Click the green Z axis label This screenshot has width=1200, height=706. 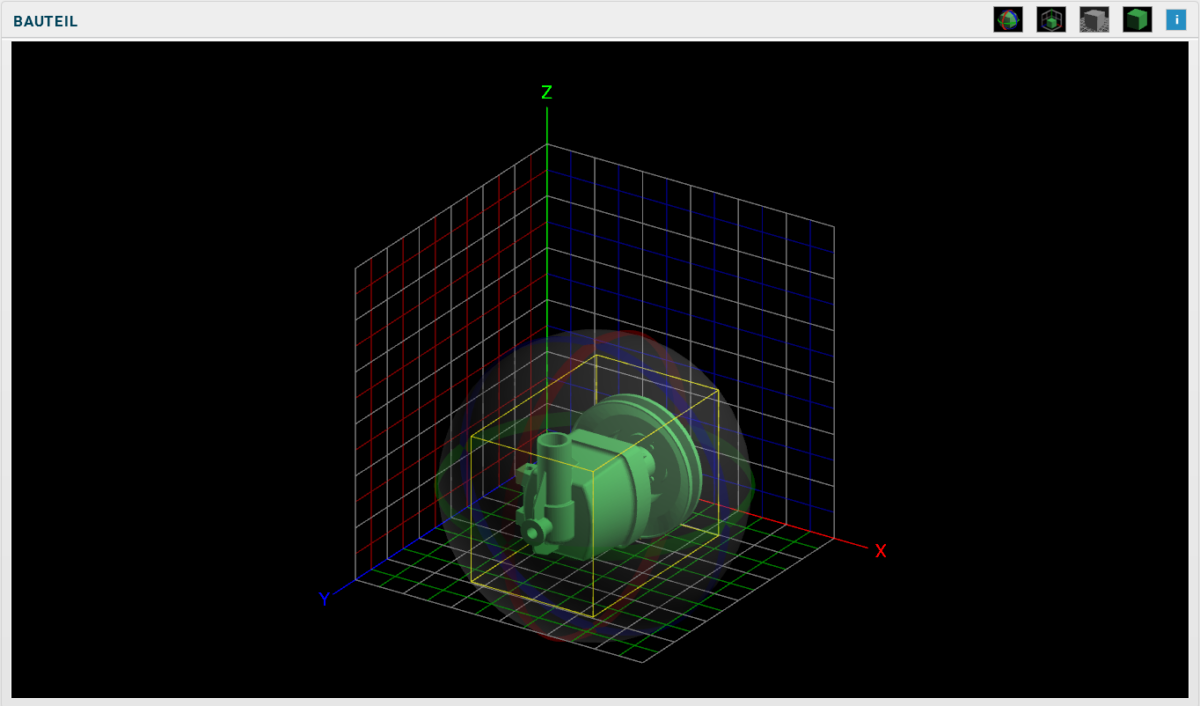pos(546,92)
